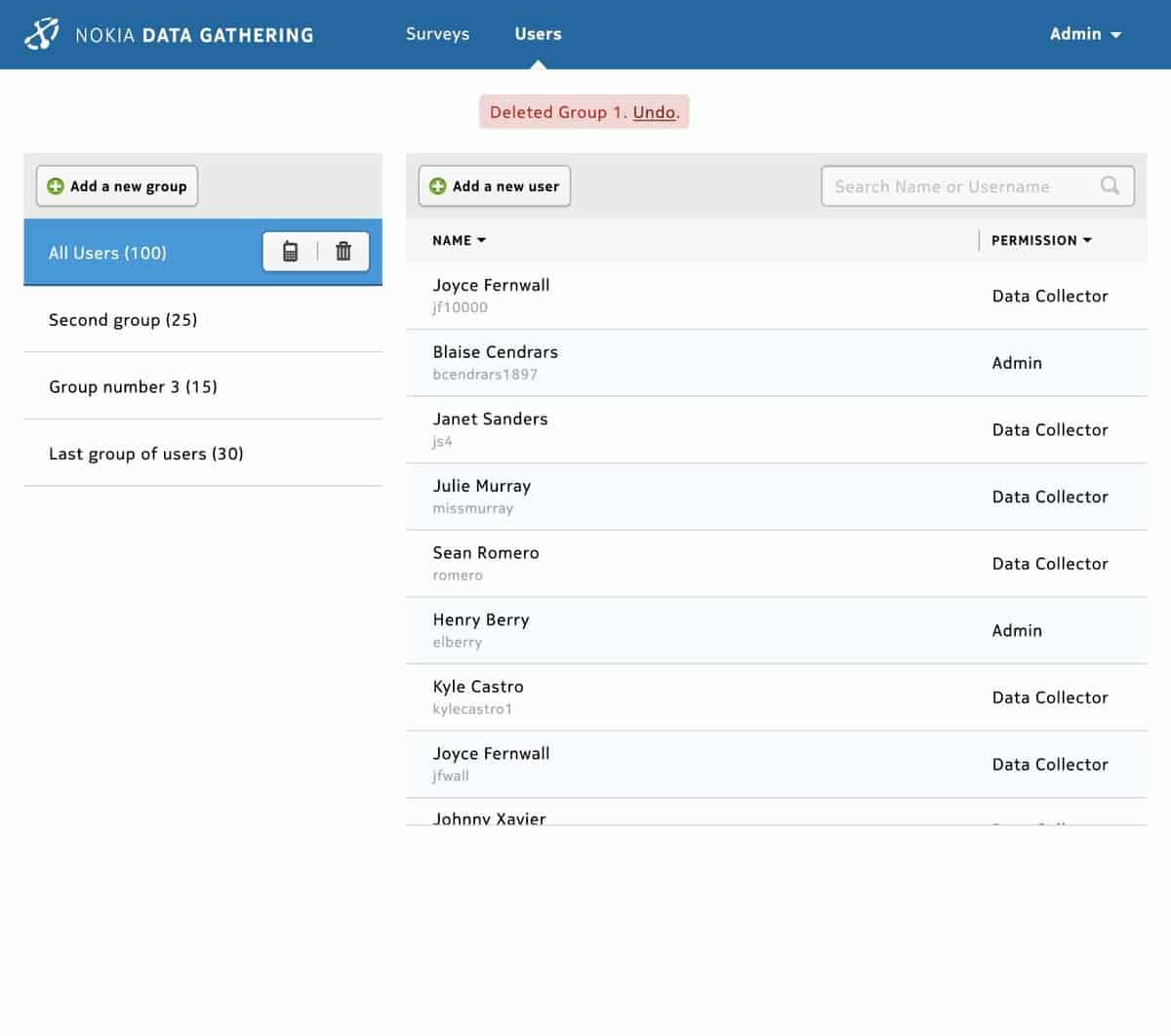
Task: Select user Joyce Fernwall jfwall
Action: coord(776,764)
